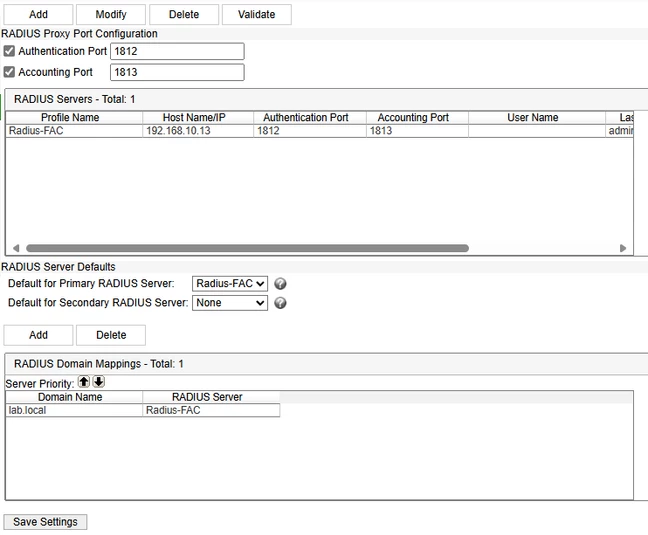Click the left scroll arrow of servers table
The image size is (648, 535).
(x=16, y=248)
